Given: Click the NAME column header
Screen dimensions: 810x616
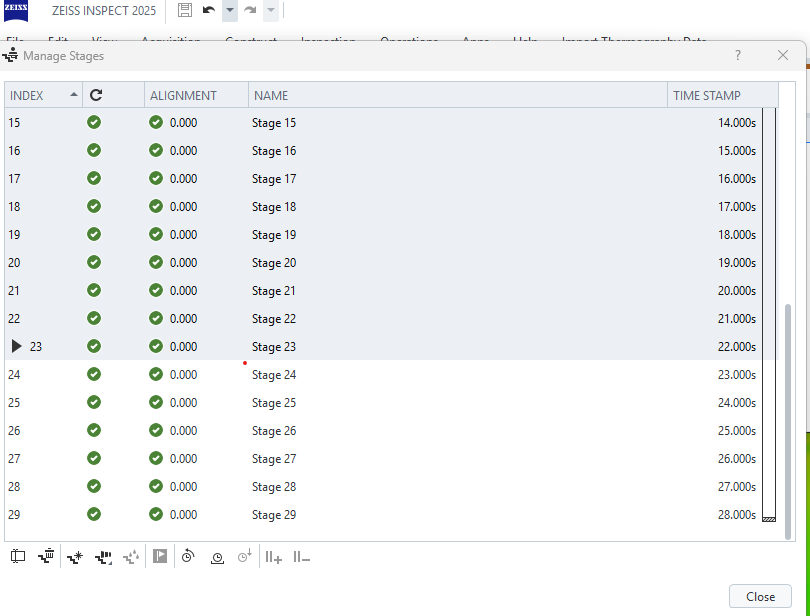Looking at the screenshot, I should point(270,95).
